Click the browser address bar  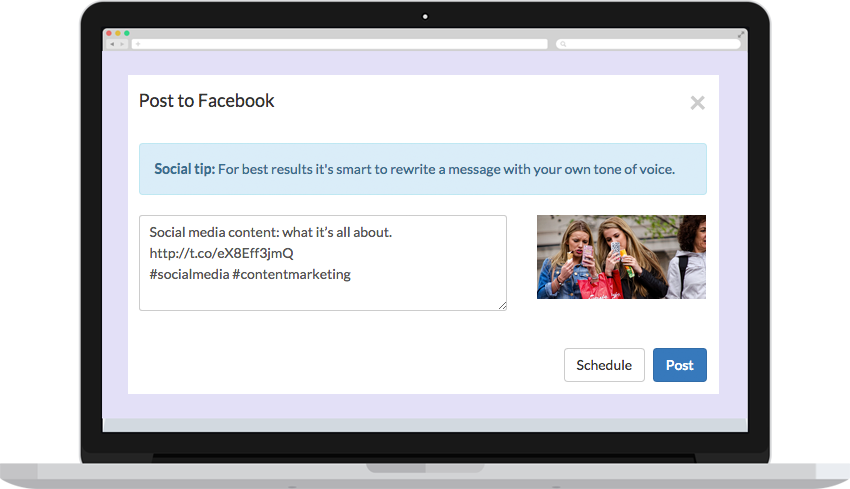pyautogui.click(x=339, y=44)
